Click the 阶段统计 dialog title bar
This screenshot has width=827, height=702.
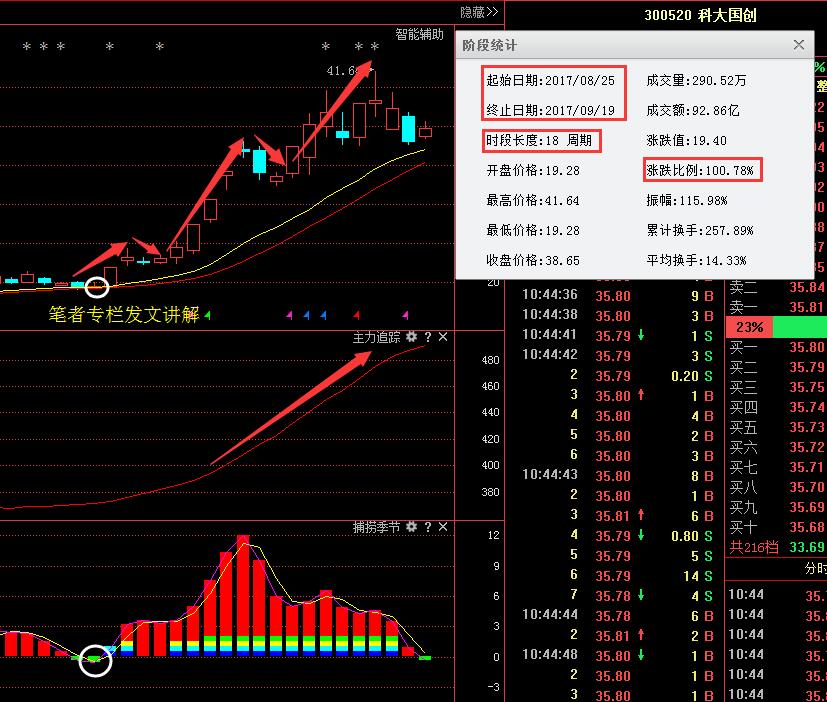[620, 45]
